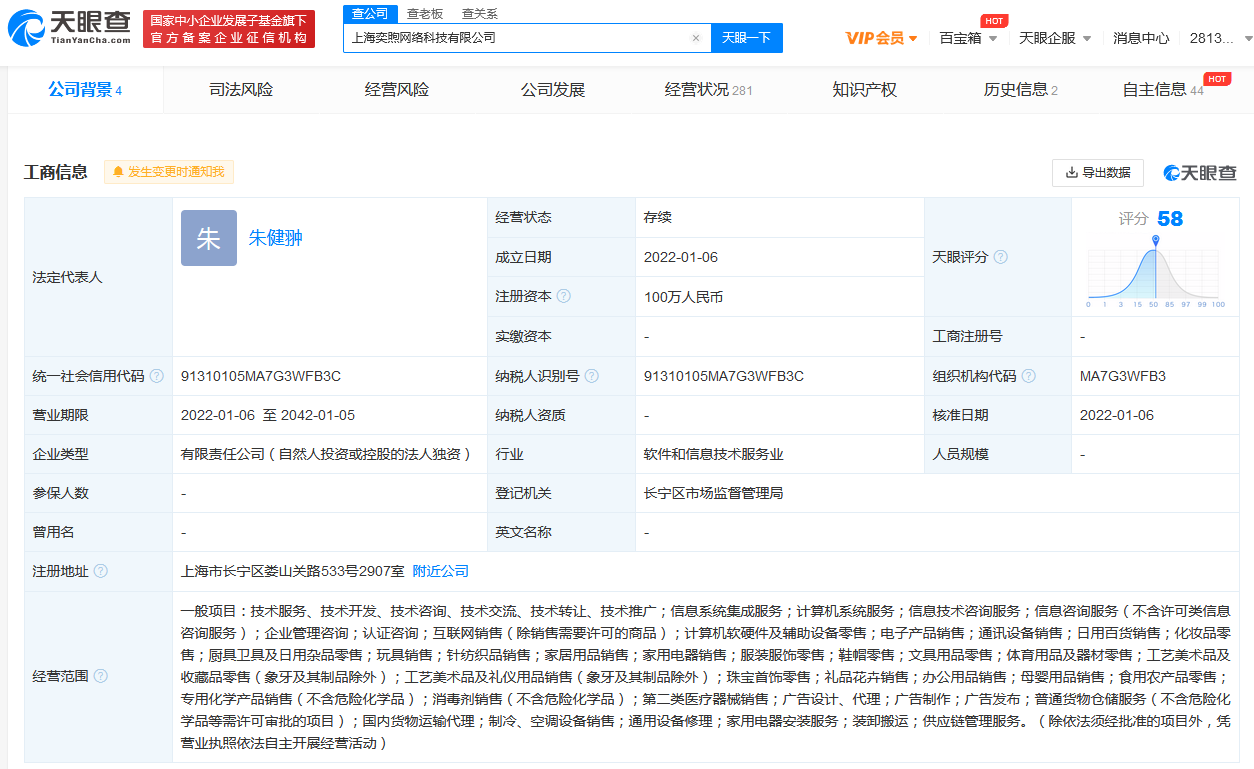Click the help icon next to 经营范围
The image size is (1254, 769).
(x=100, y=676)
